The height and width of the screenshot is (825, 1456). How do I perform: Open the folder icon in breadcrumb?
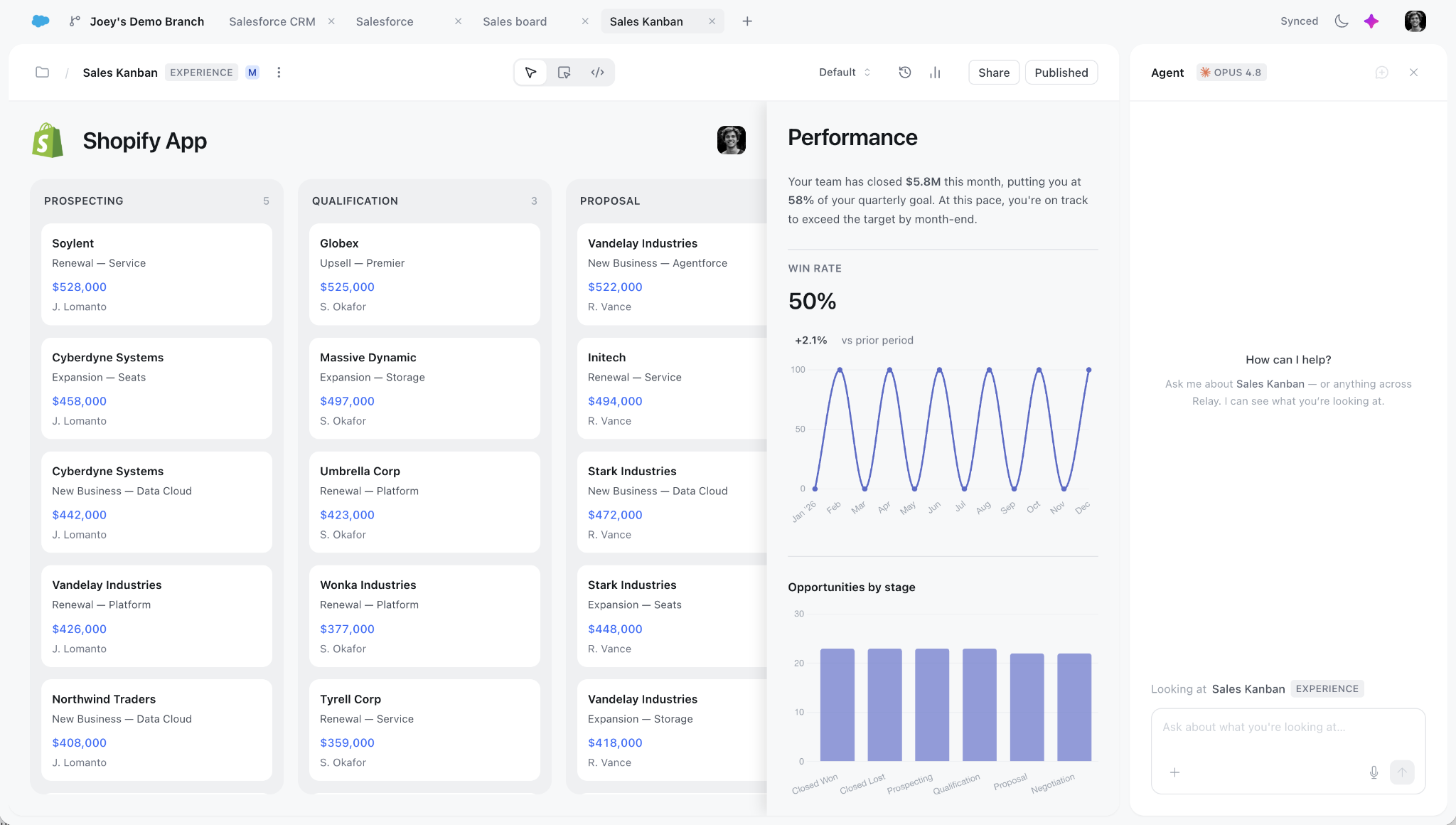(43, 73)
